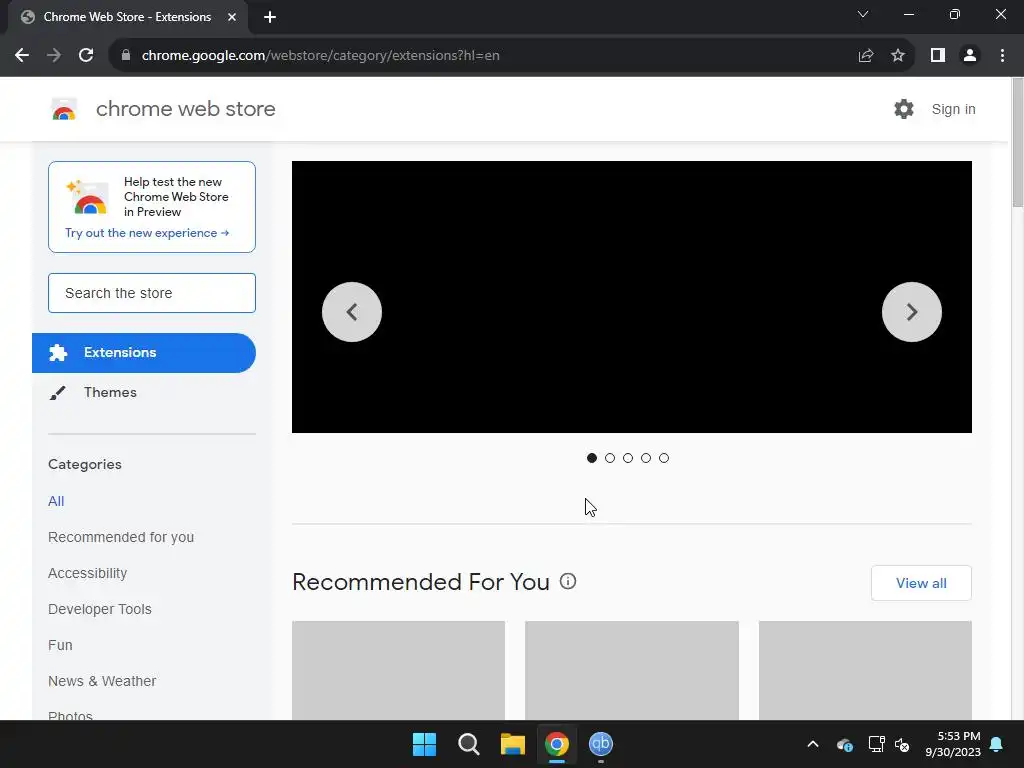Click the address bar URL
The image size is (1024, 768).
tap(320, 56)
